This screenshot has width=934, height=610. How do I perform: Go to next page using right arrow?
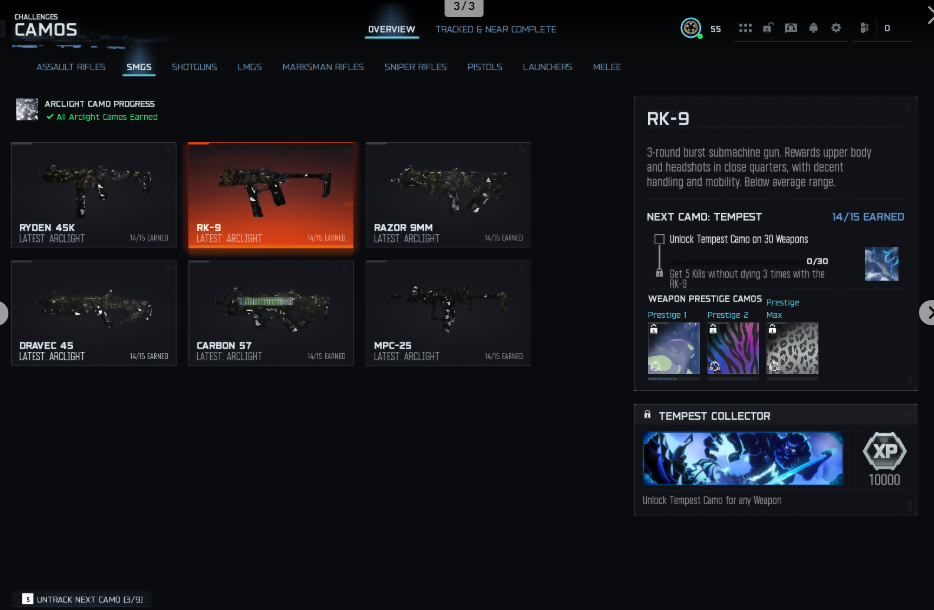927,313
